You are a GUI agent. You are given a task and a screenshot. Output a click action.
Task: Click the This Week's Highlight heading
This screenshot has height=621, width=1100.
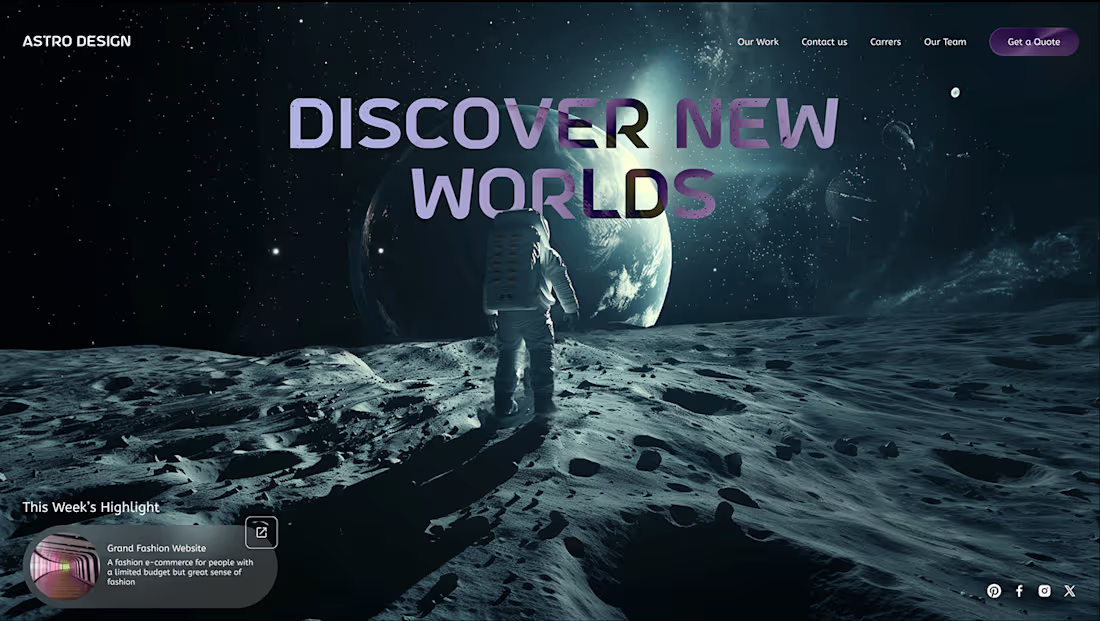coord(91,507)
